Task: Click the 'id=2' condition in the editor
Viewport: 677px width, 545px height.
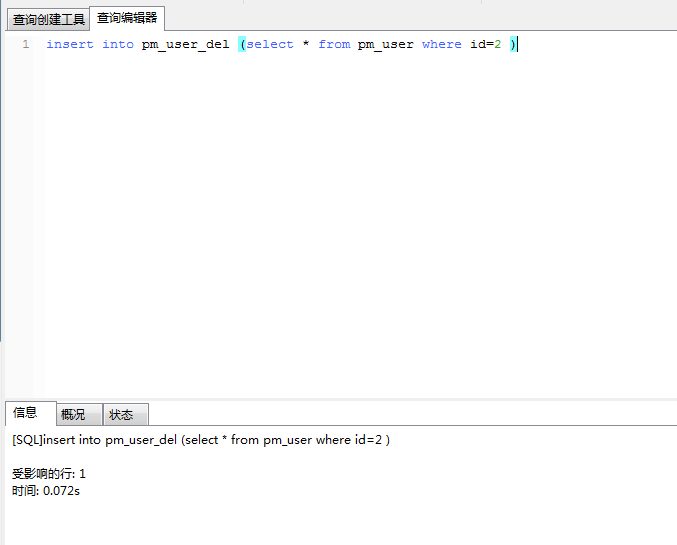Action: tap(485, 44)
